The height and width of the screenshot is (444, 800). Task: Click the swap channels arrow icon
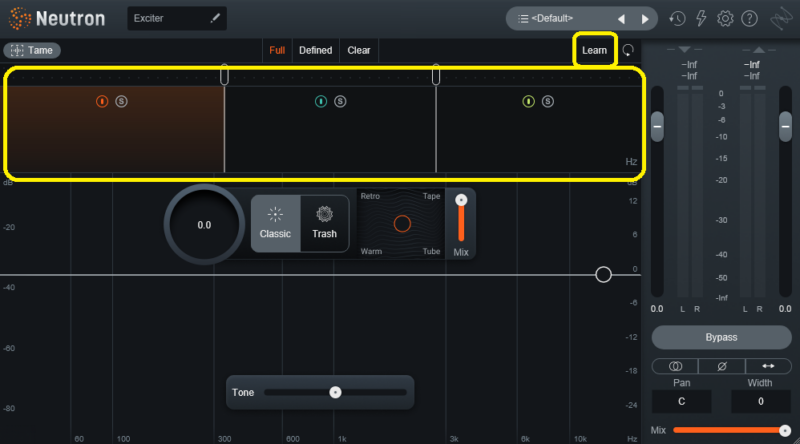(768, 366)
